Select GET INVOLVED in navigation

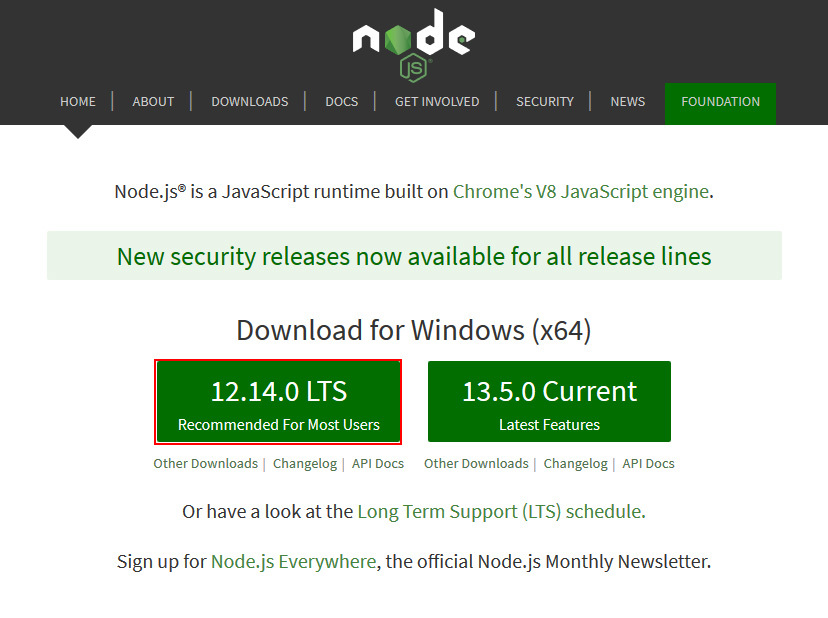(x=436, y=102)
